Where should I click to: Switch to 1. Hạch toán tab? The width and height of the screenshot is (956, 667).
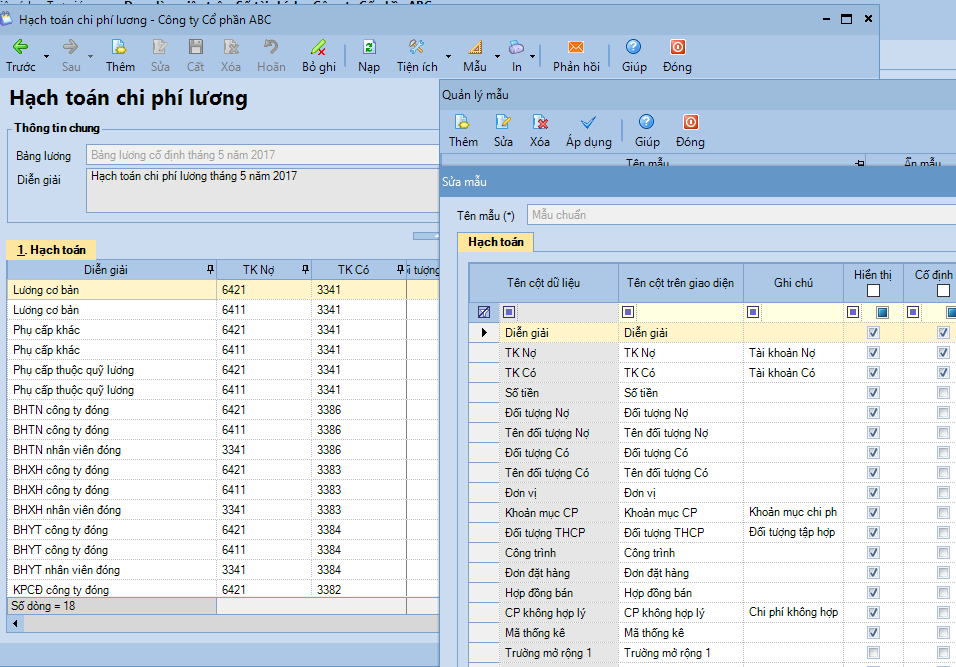[x=51, y=249]
